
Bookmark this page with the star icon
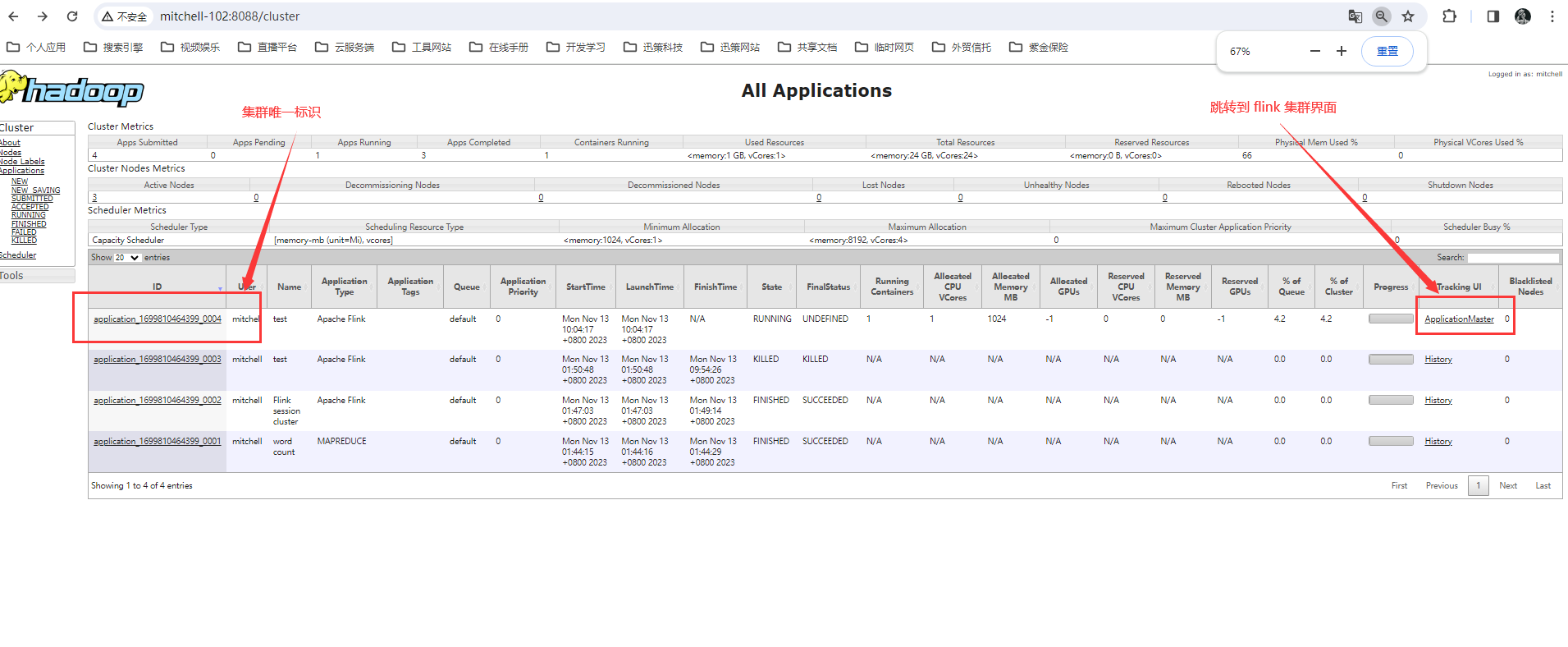(x=1408, y=16)
